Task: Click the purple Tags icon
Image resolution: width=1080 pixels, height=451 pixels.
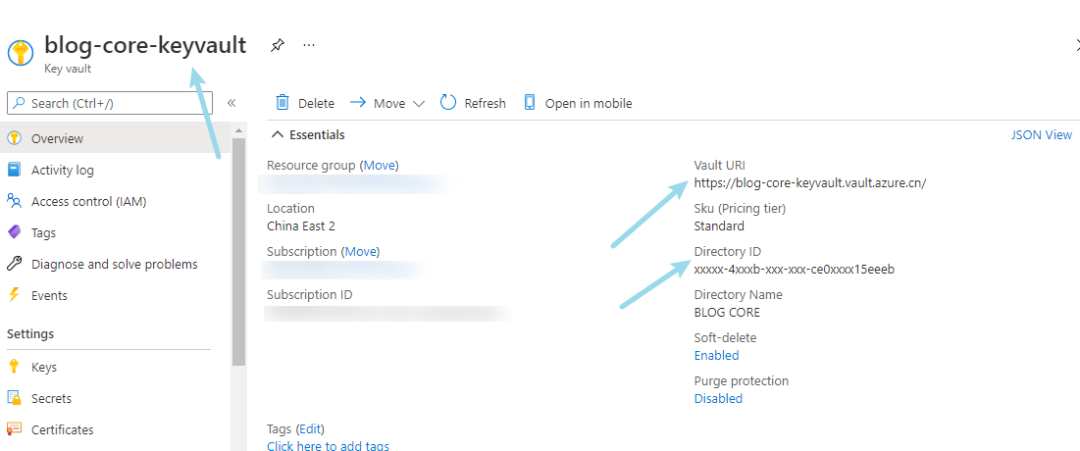Action: click(x=14, y=232)
